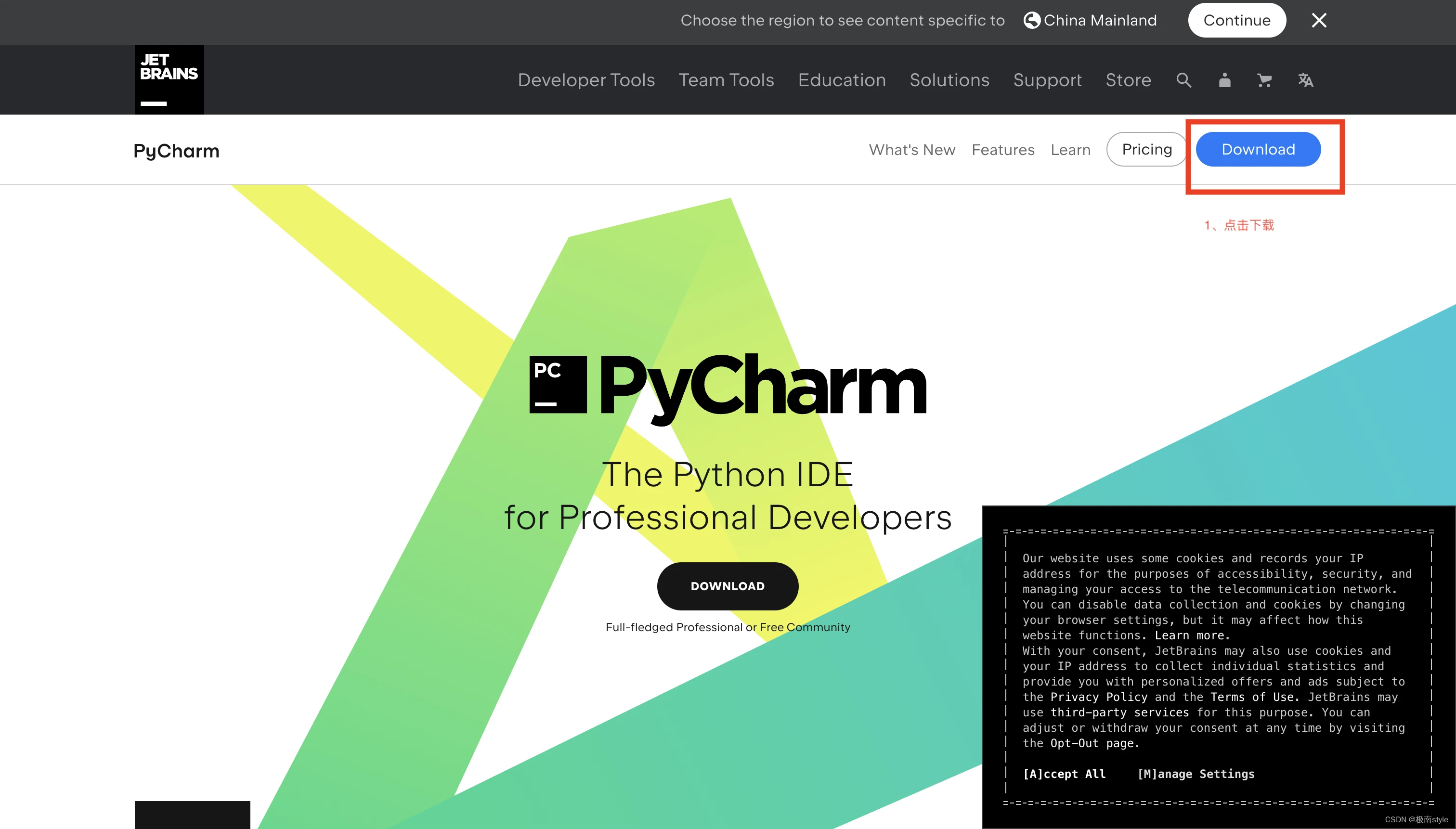1456x829 pixels.
Task: Open the Features page
Action: click(x=1003, y=150)
